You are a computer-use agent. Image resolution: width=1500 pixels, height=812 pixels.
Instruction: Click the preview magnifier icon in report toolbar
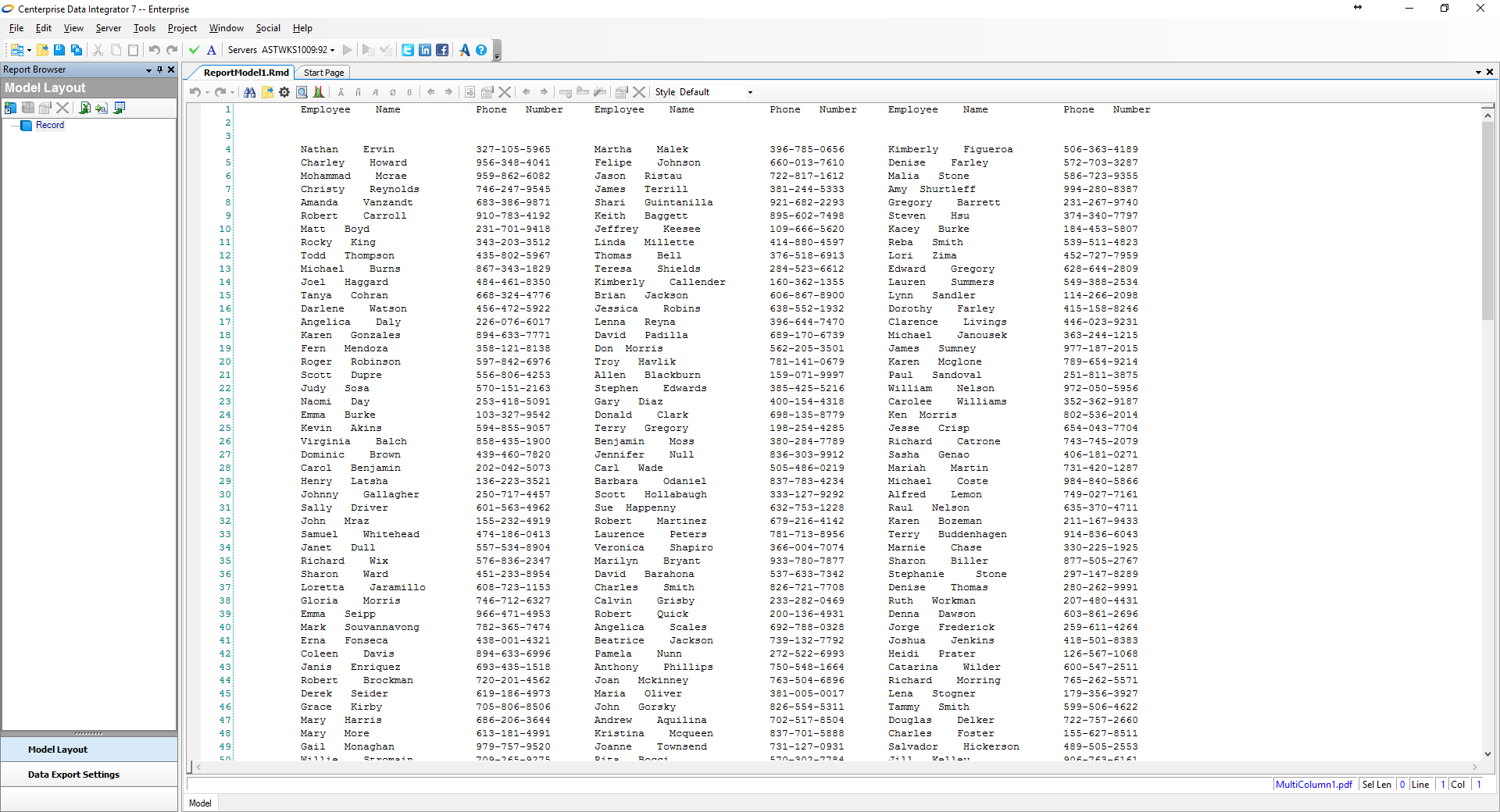(302, 92)
